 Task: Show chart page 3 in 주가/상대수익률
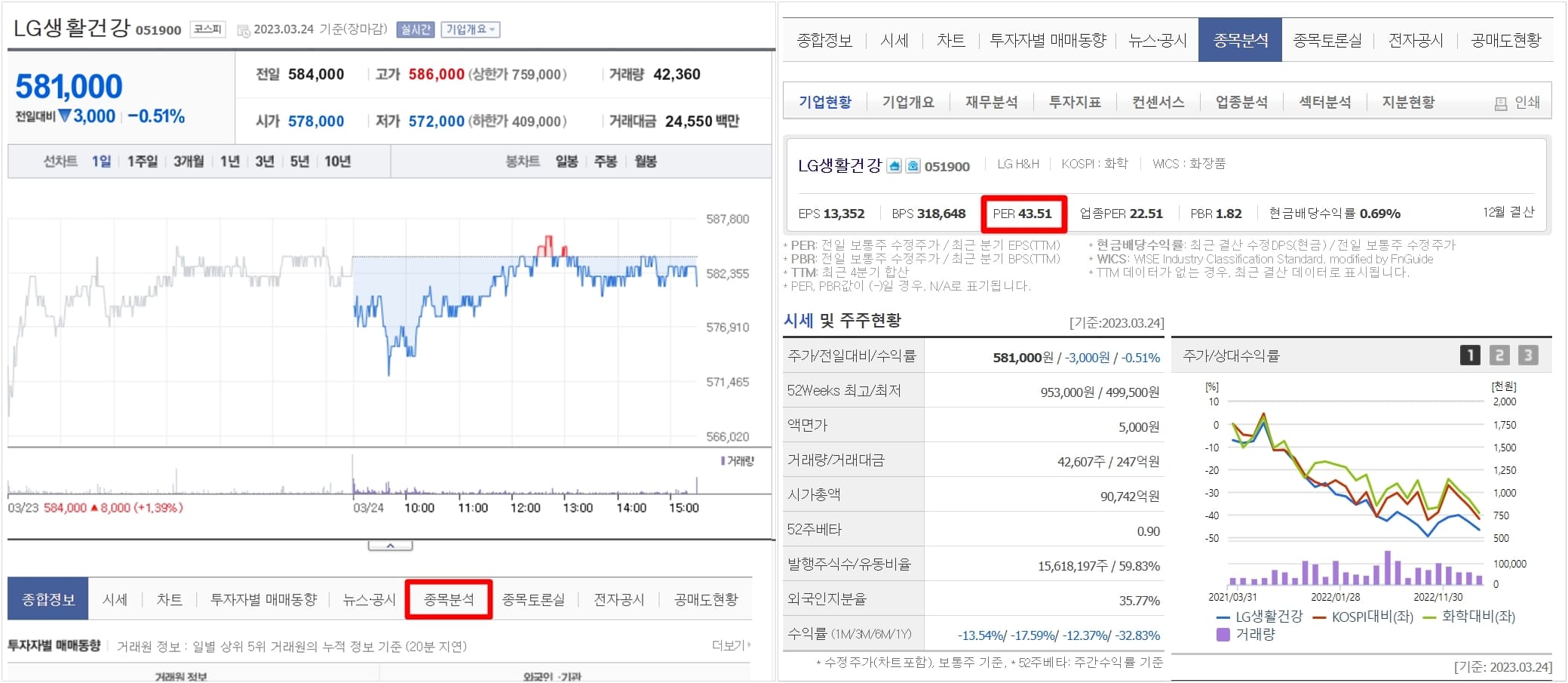(1528, 355)
